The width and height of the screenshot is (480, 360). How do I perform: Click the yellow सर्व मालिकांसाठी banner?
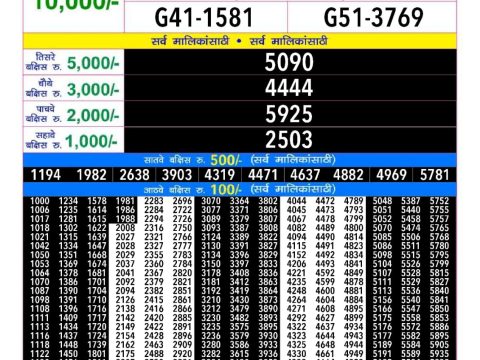[240, 41]
